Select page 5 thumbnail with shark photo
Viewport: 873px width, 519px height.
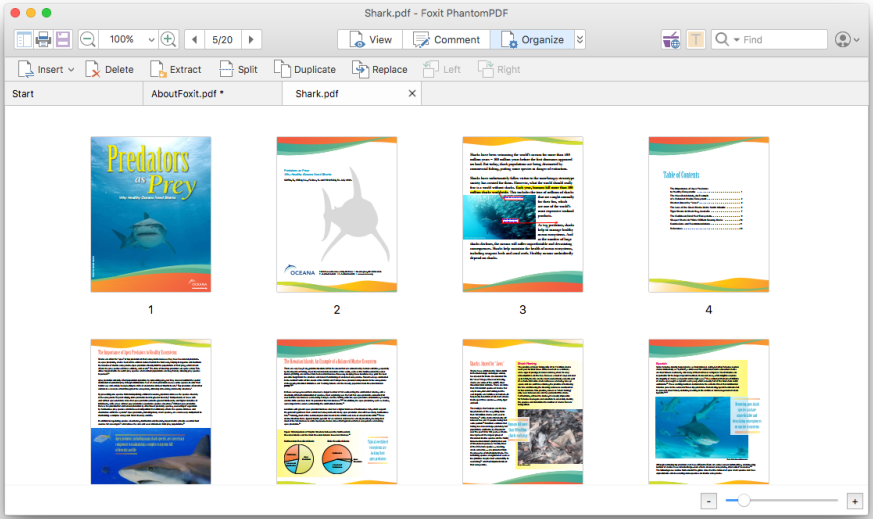click(x=151, y=412)
